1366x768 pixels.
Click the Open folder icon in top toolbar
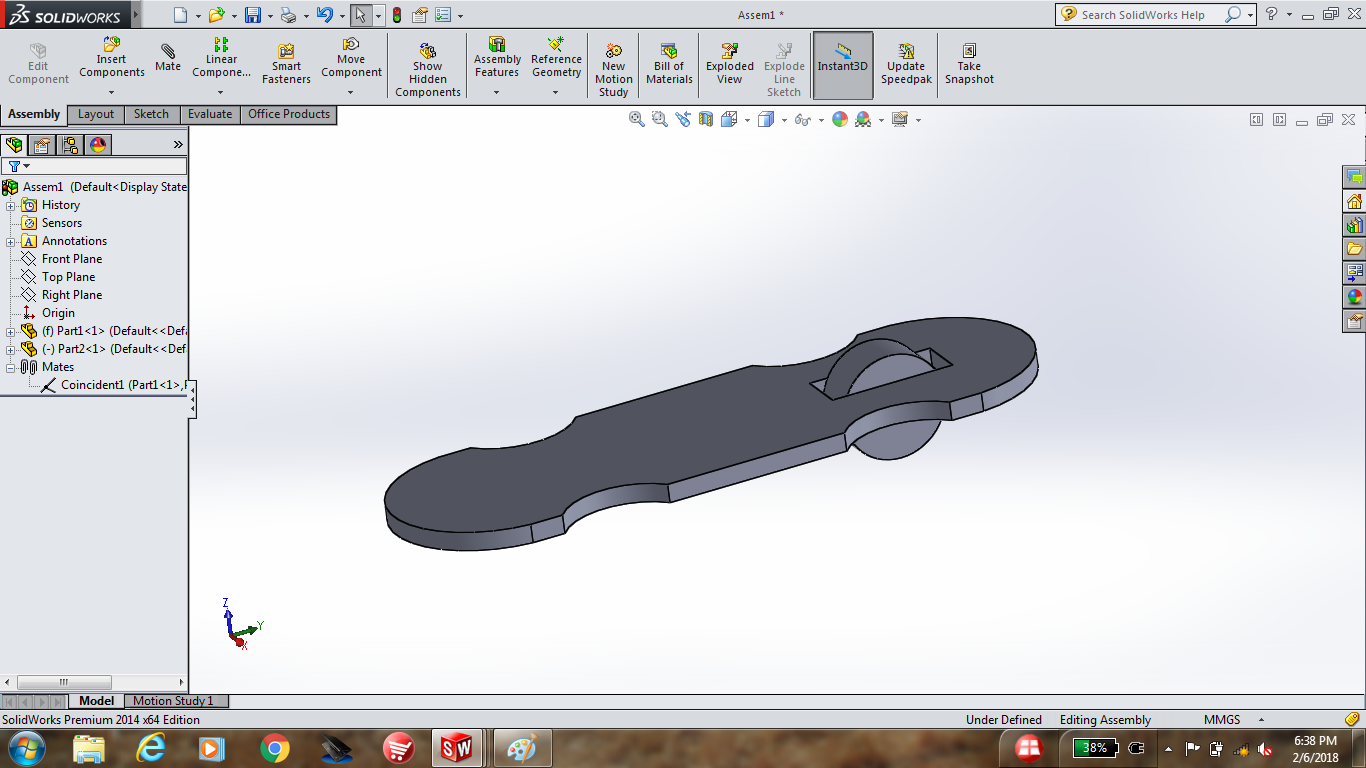(x=216, y=15)
